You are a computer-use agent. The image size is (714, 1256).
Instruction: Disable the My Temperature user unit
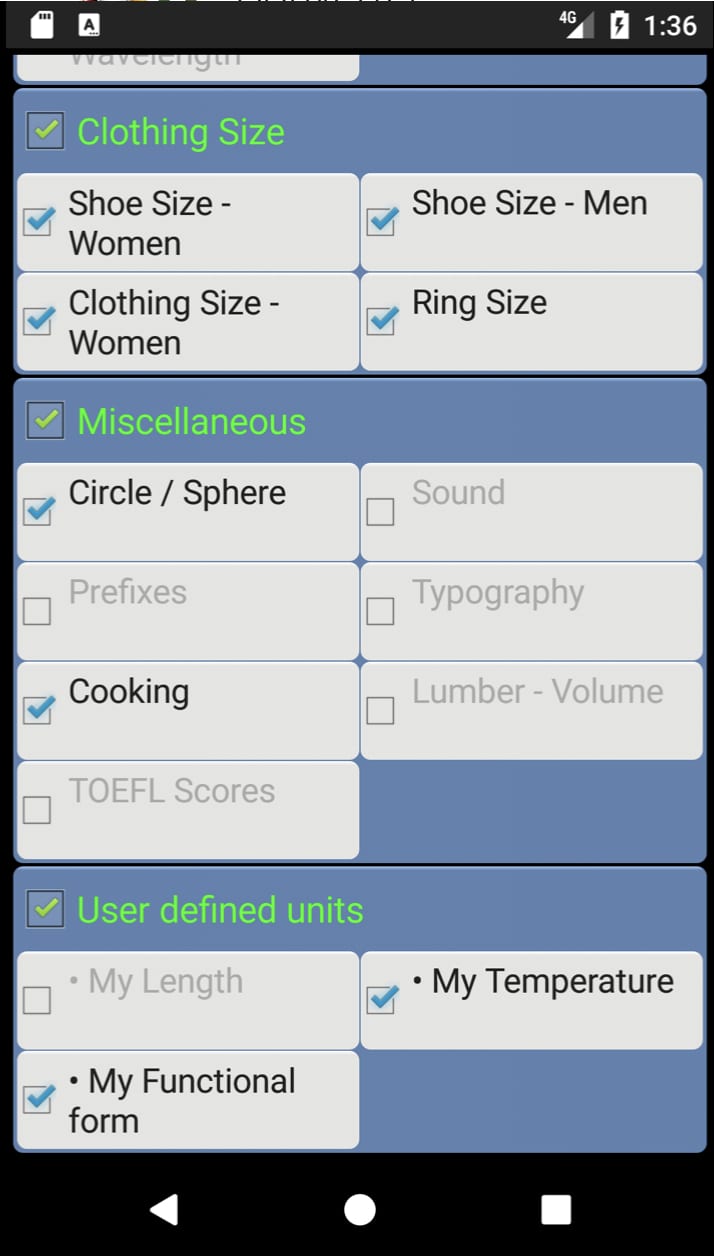click(x=531, y=999)
